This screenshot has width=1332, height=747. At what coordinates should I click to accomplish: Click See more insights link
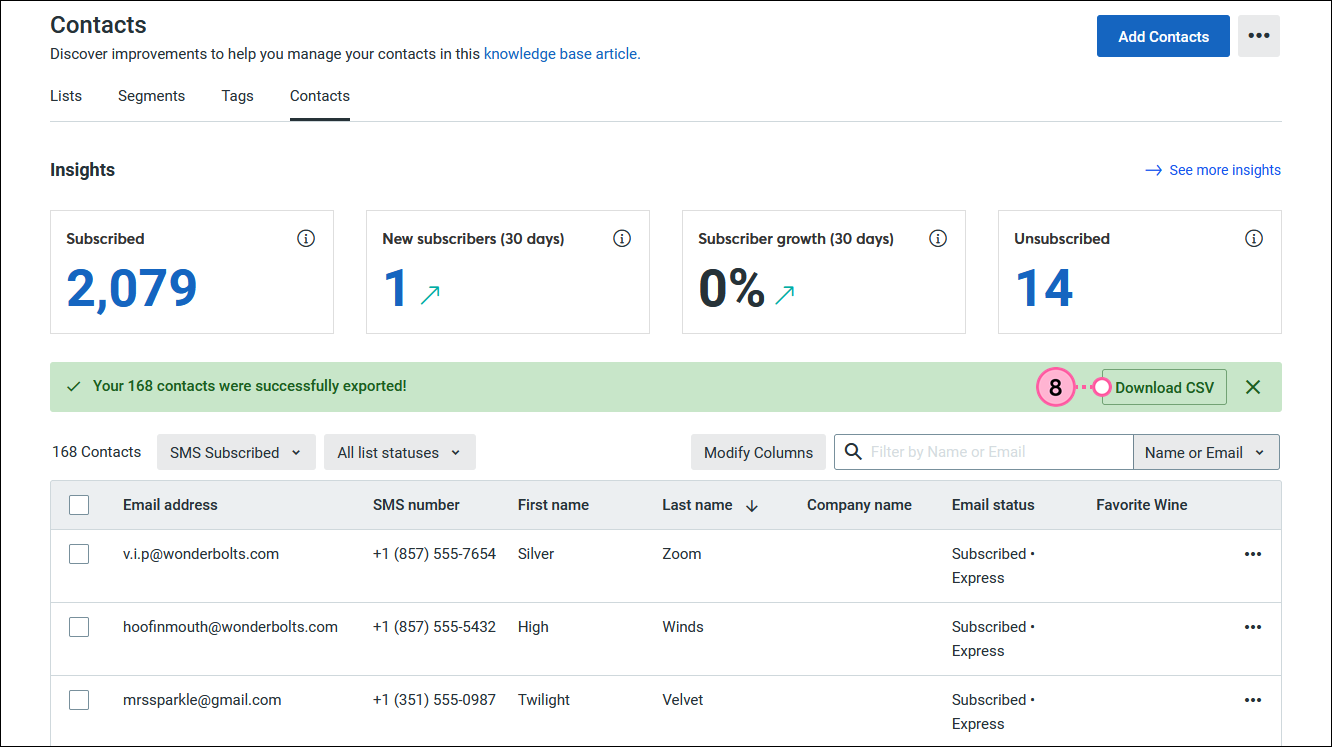(1225, 170)
